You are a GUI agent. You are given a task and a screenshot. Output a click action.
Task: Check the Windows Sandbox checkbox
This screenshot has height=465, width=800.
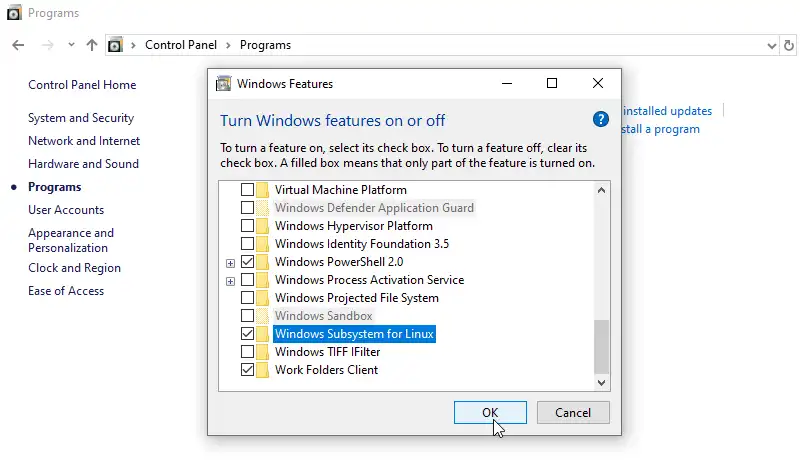click(247, 316)
